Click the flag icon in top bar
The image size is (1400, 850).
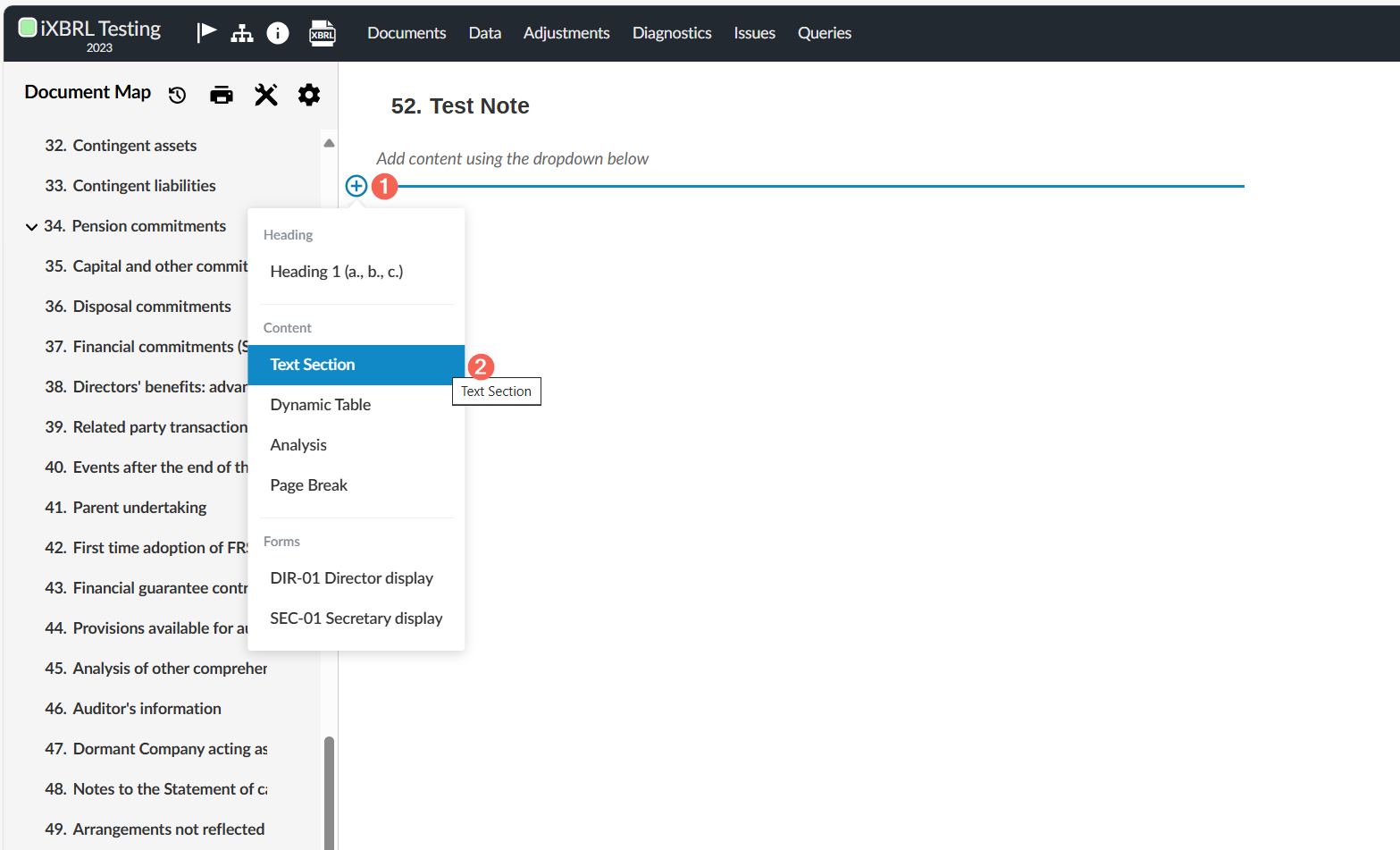pos(207,32)
